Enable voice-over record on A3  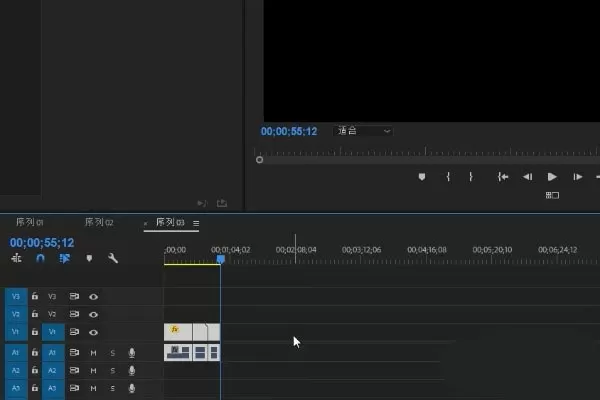[132, 388]
